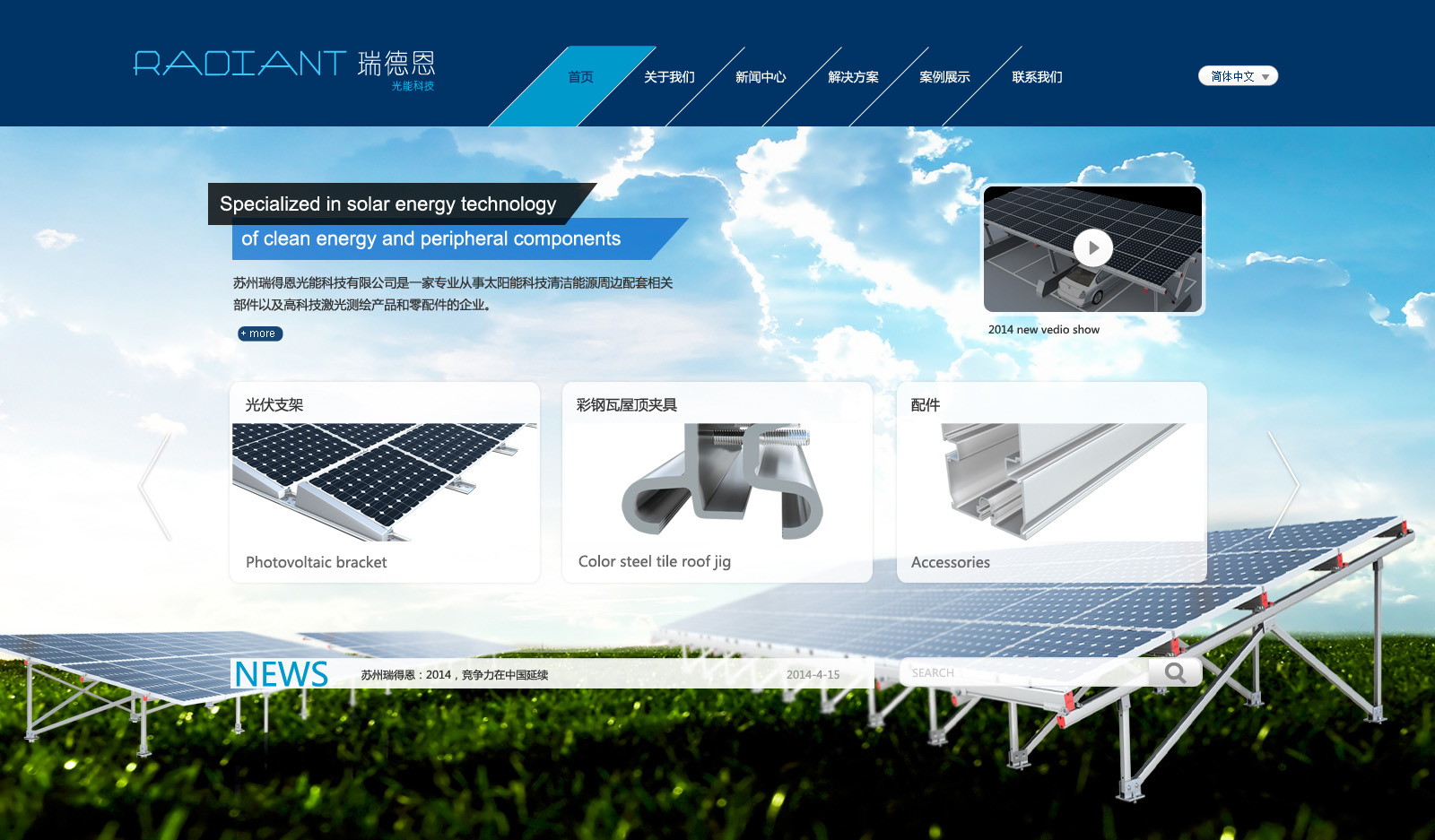Click the 'Accessories' label

coord(951,563)
